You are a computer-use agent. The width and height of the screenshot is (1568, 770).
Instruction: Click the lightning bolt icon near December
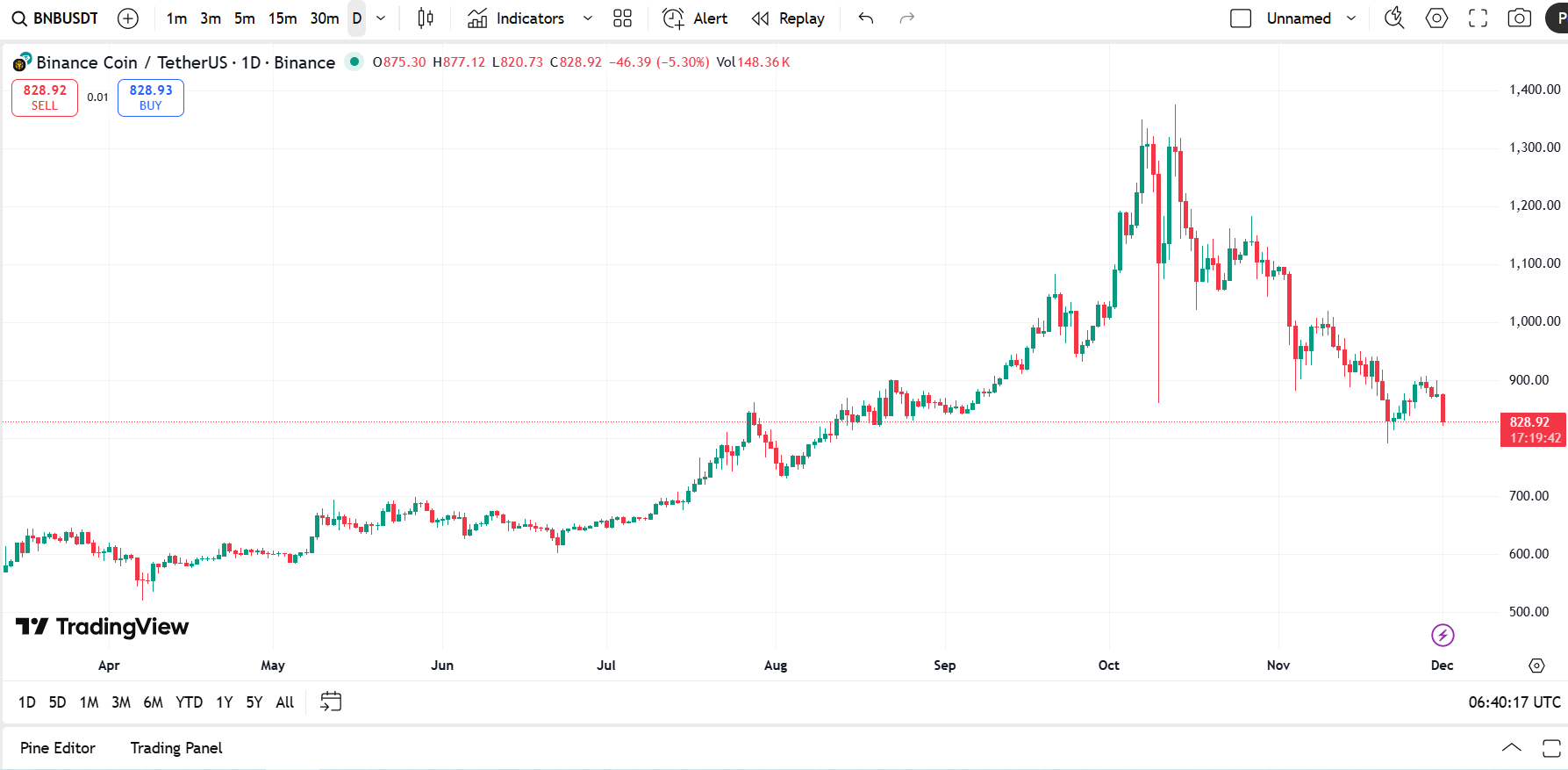1443,635
